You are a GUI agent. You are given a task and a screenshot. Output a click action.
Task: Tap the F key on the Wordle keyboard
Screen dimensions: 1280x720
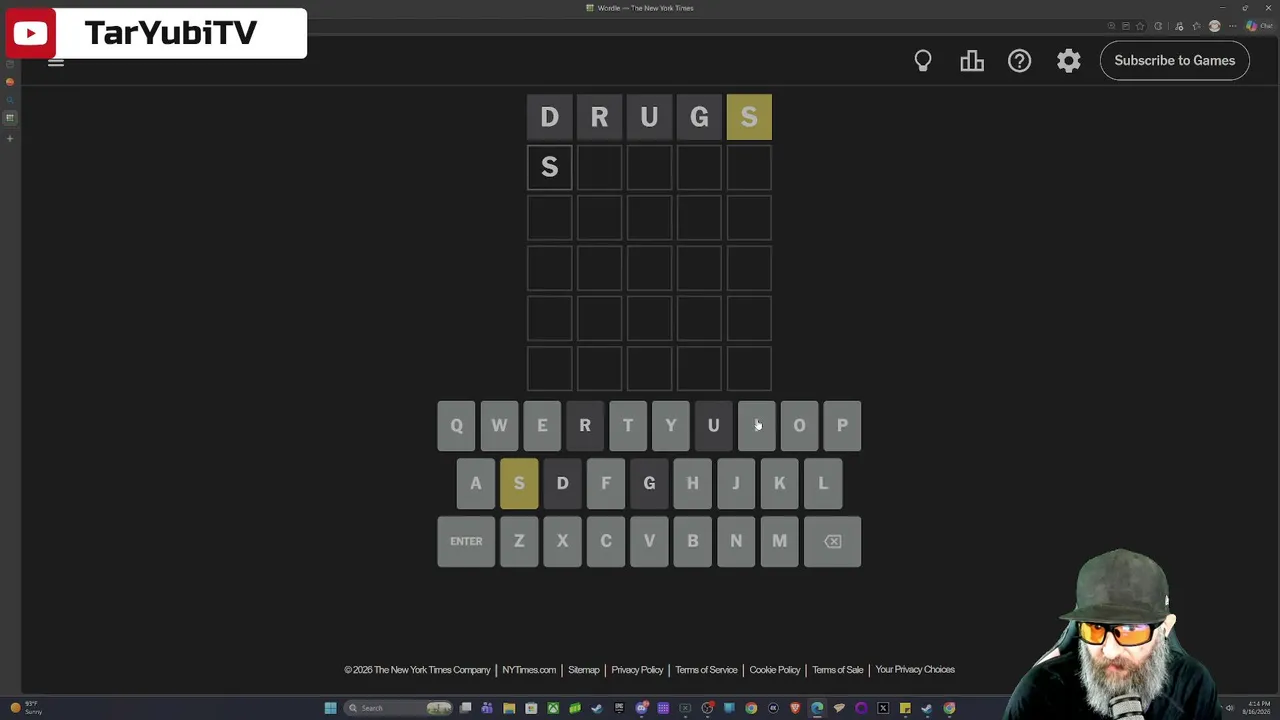[606, 484]
